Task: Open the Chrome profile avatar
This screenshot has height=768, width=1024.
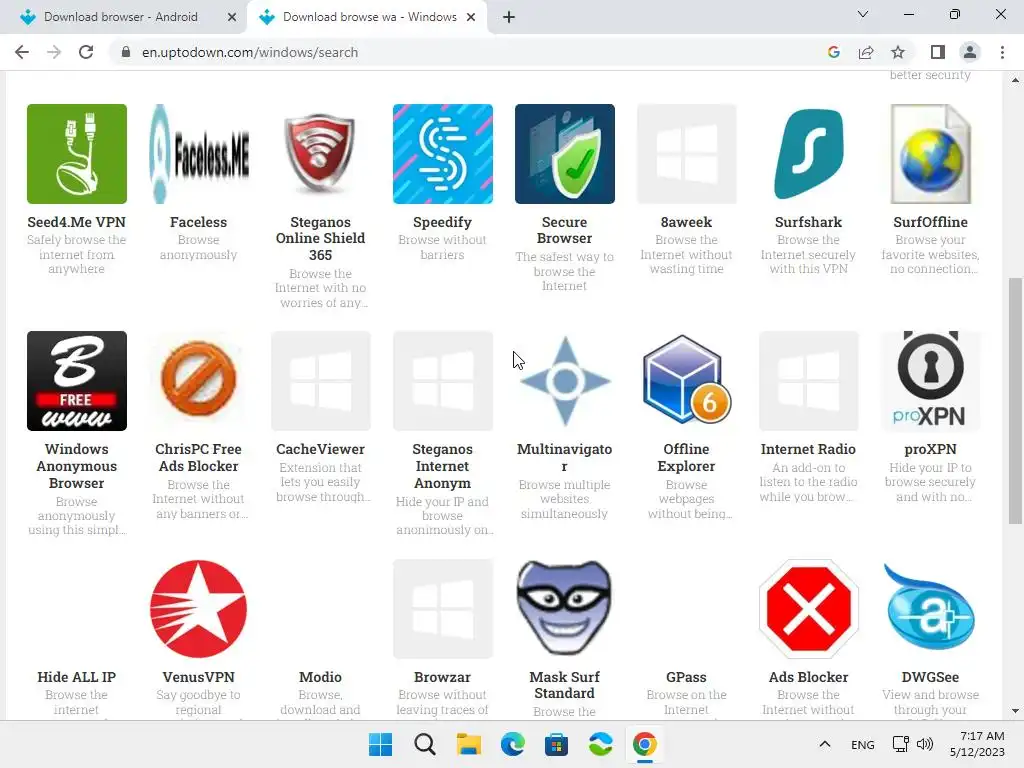Action: click(x=970, y=52)
